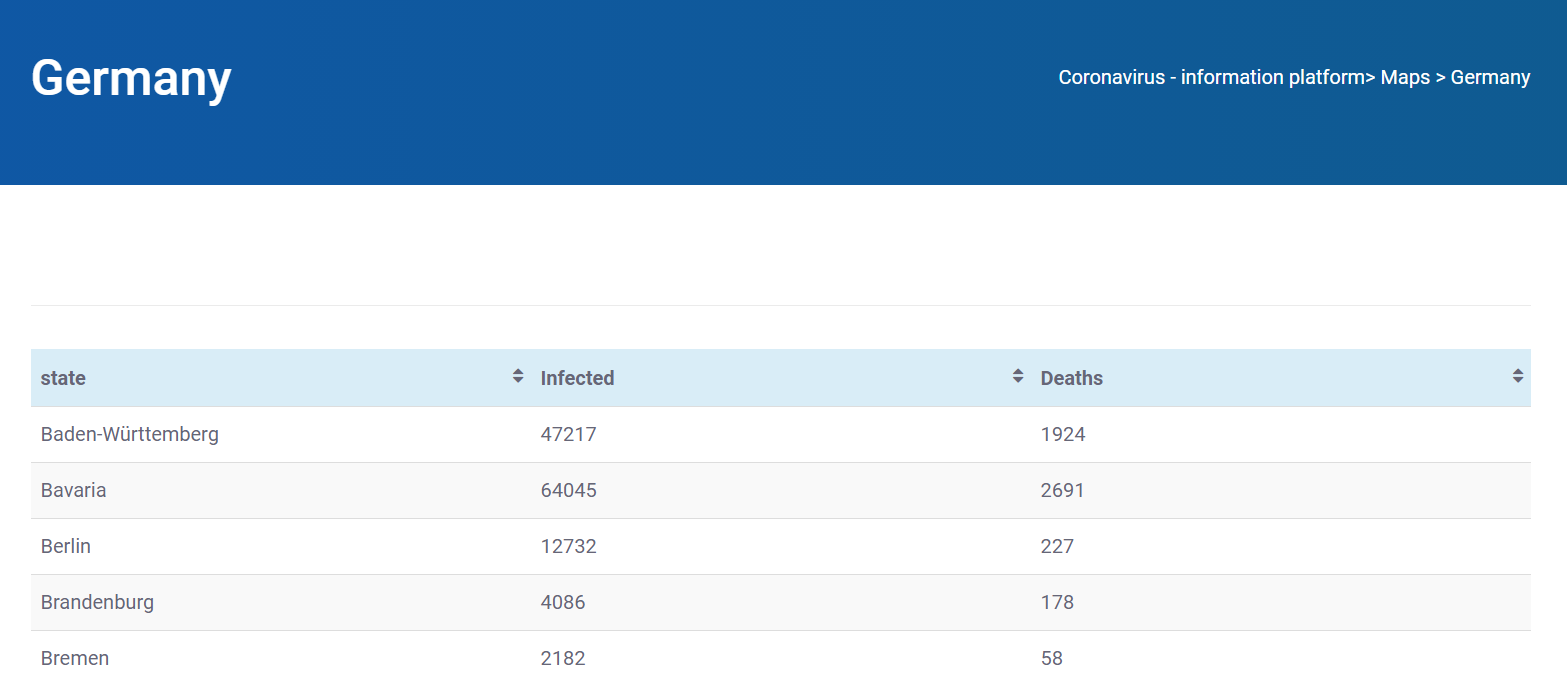Image resolution: width=1567 pixels, height=686 pixels.
Task: Click Bavaria's infected count 64045
Action: coord(569,490)
